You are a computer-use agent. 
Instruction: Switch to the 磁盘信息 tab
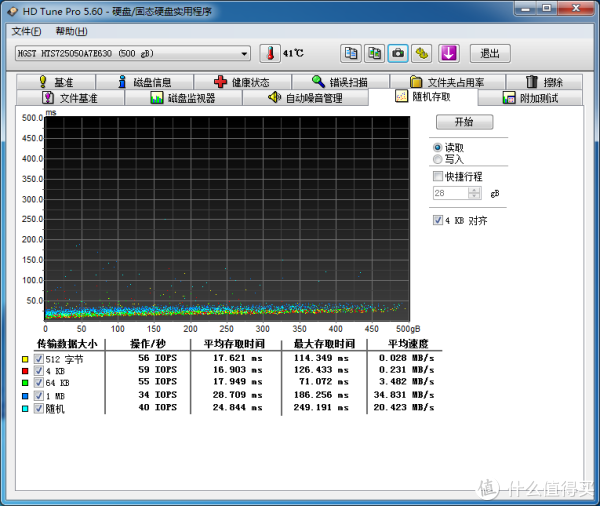click(145, 82)
